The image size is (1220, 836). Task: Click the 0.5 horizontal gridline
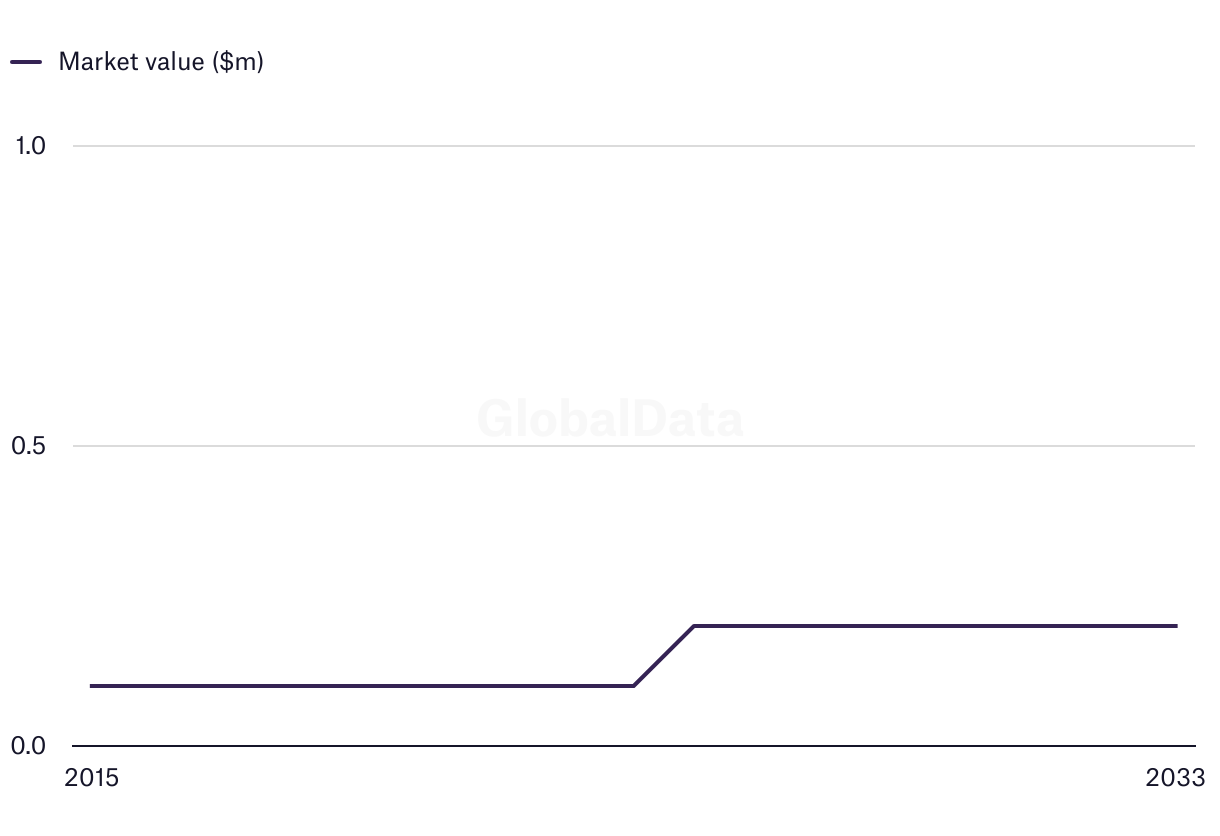click(x=634, y=446)
